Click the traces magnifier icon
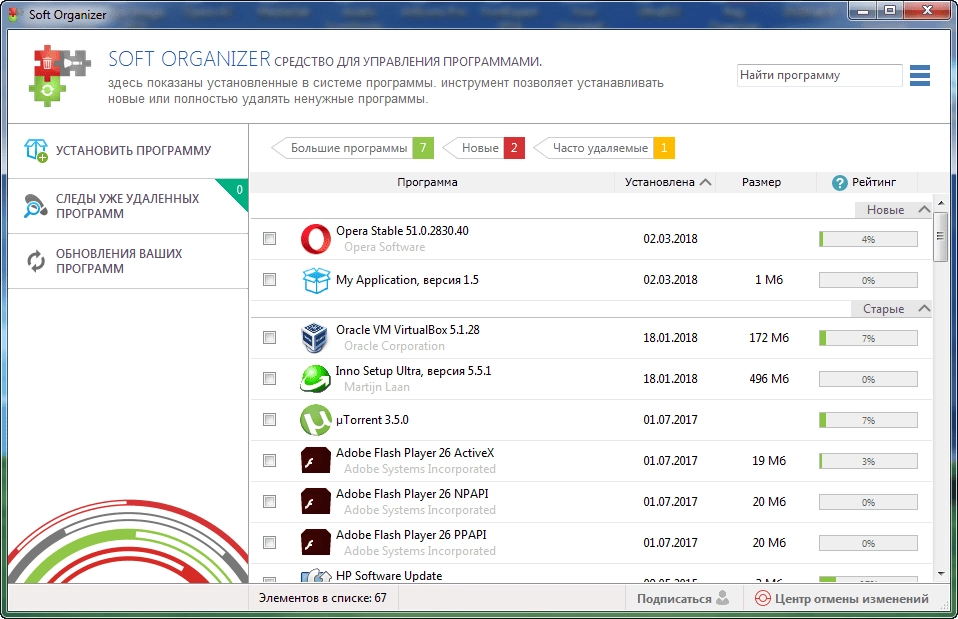Screen dimensions: 958x619 (35, 206)
